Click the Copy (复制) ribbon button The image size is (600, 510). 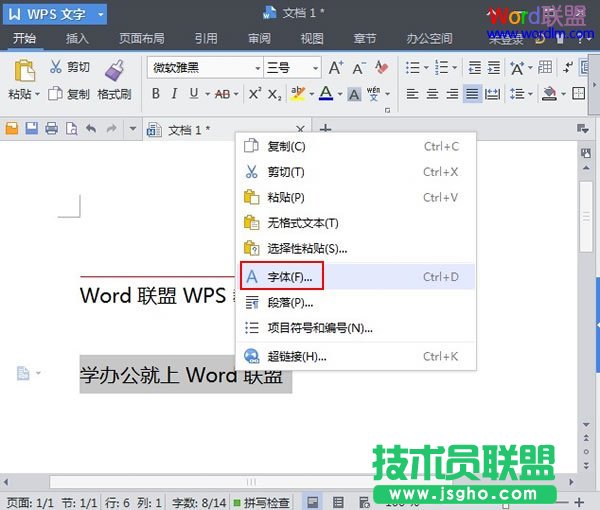(x=69, y=94)
